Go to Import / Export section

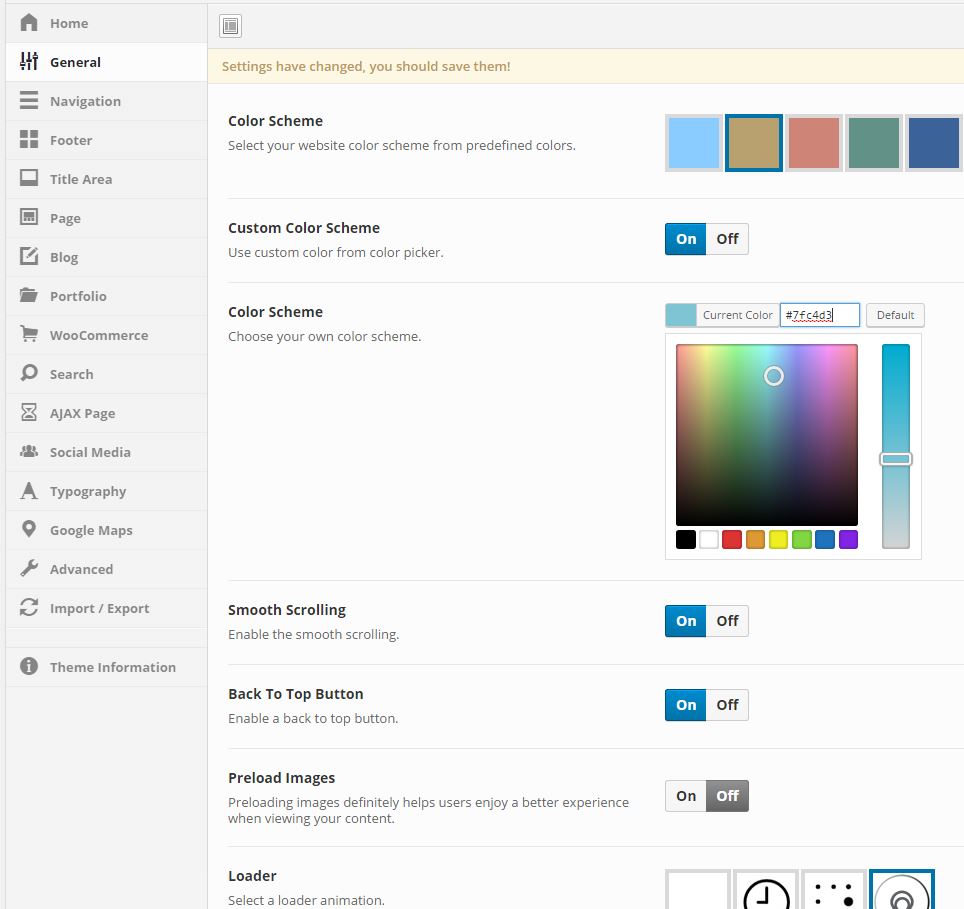[99, 608]
